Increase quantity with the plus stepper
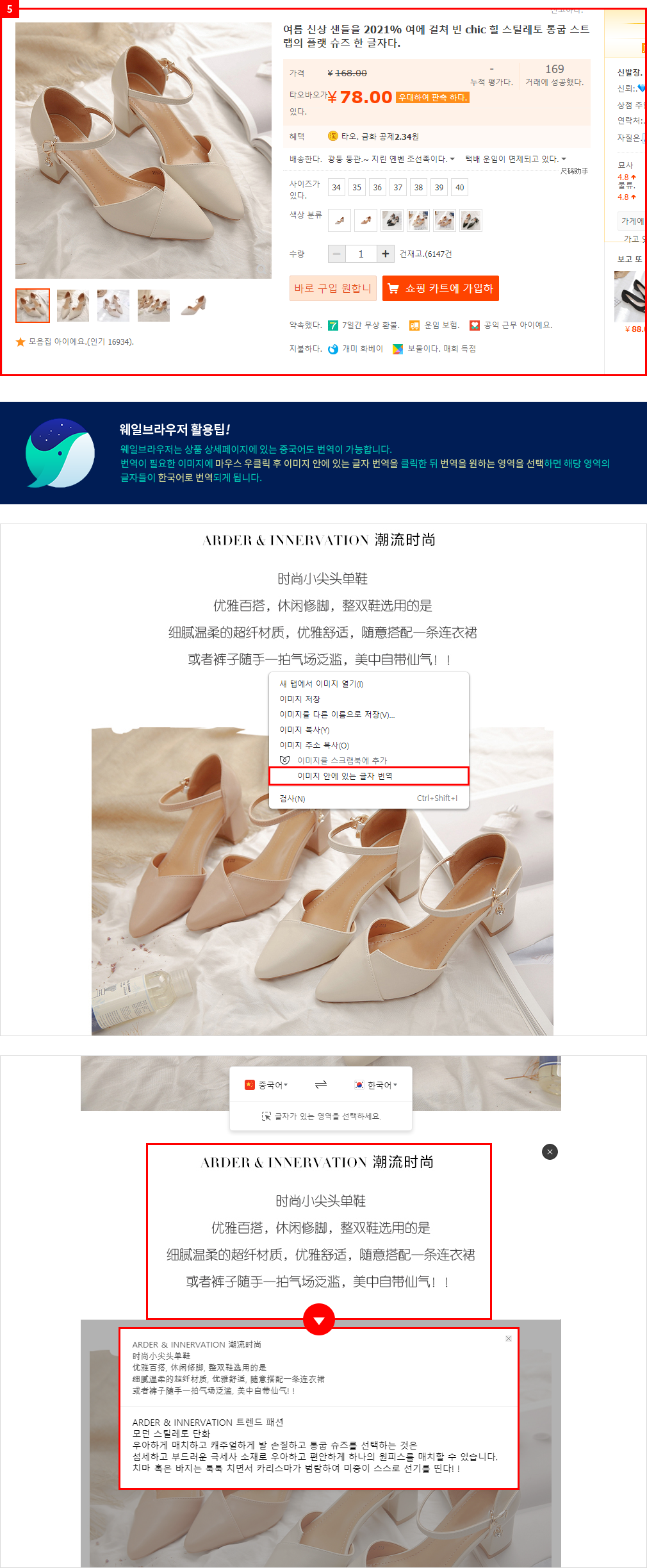Viewport: 647px width, 1568px height. click(385, 254)
